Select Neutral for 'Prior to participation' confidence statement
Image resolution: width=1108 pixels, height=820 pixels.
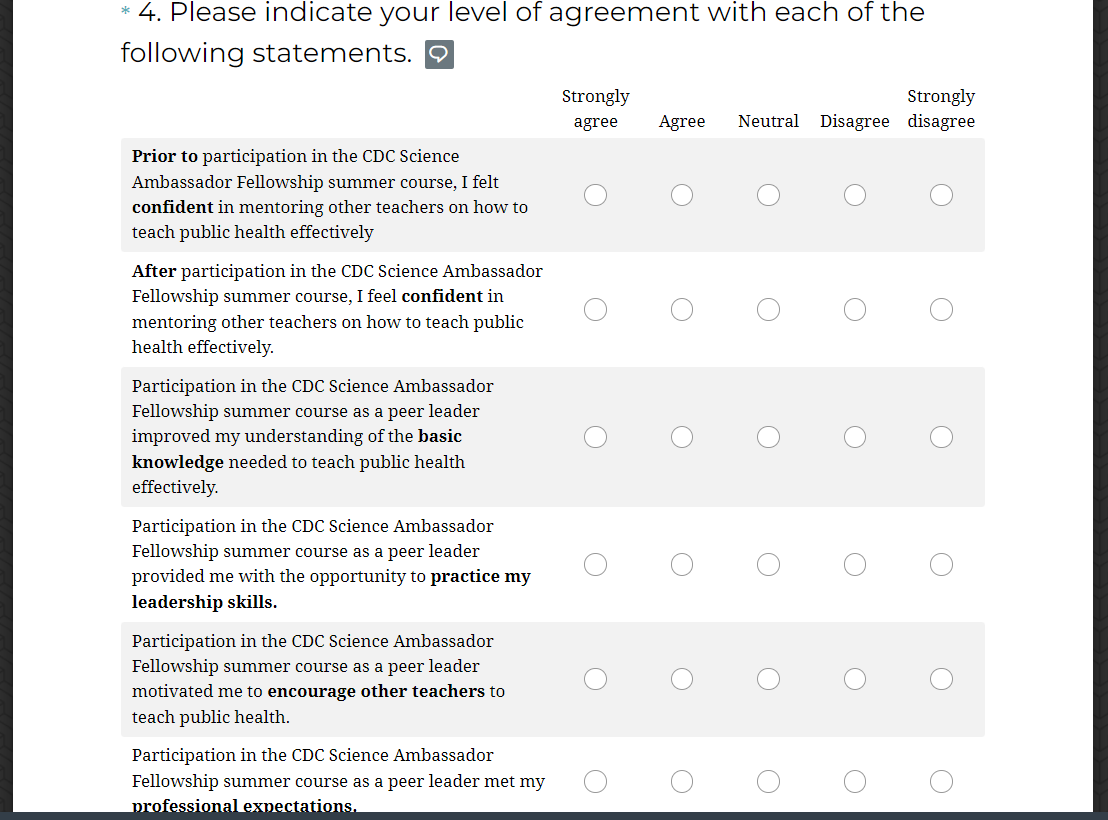click(x=768, y=195)
